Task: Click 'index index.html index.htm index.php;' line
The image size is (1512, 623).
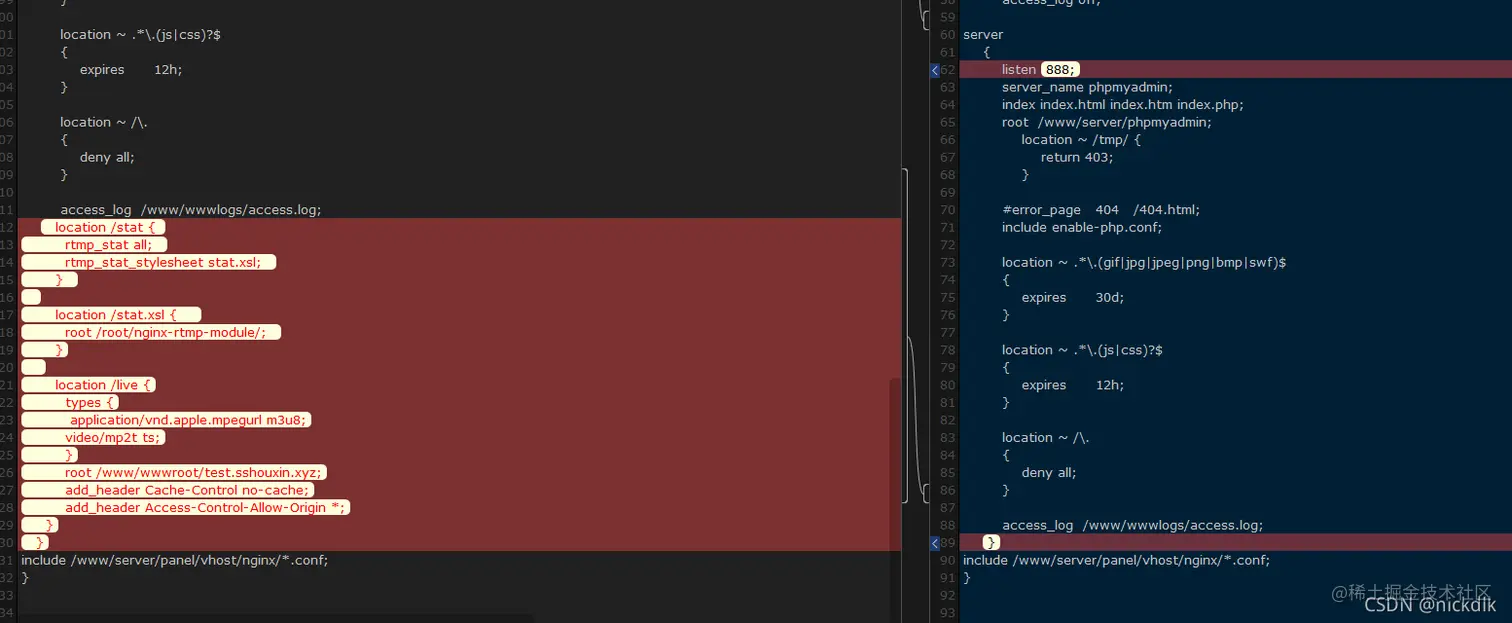Action: 1123,105
